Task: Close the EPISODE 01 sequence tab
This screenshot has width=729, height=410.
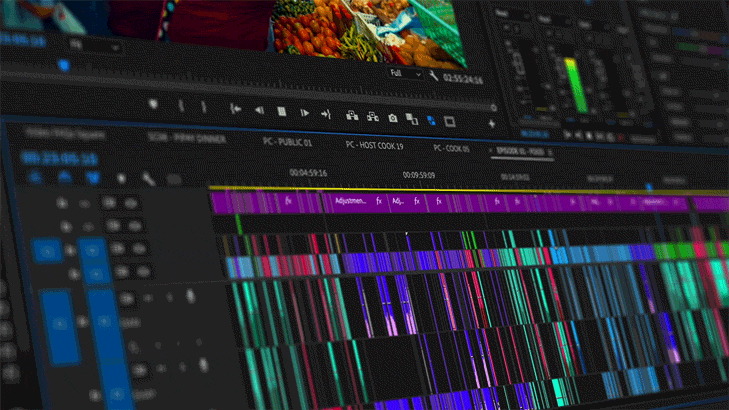Action: [x=490, y=151]
